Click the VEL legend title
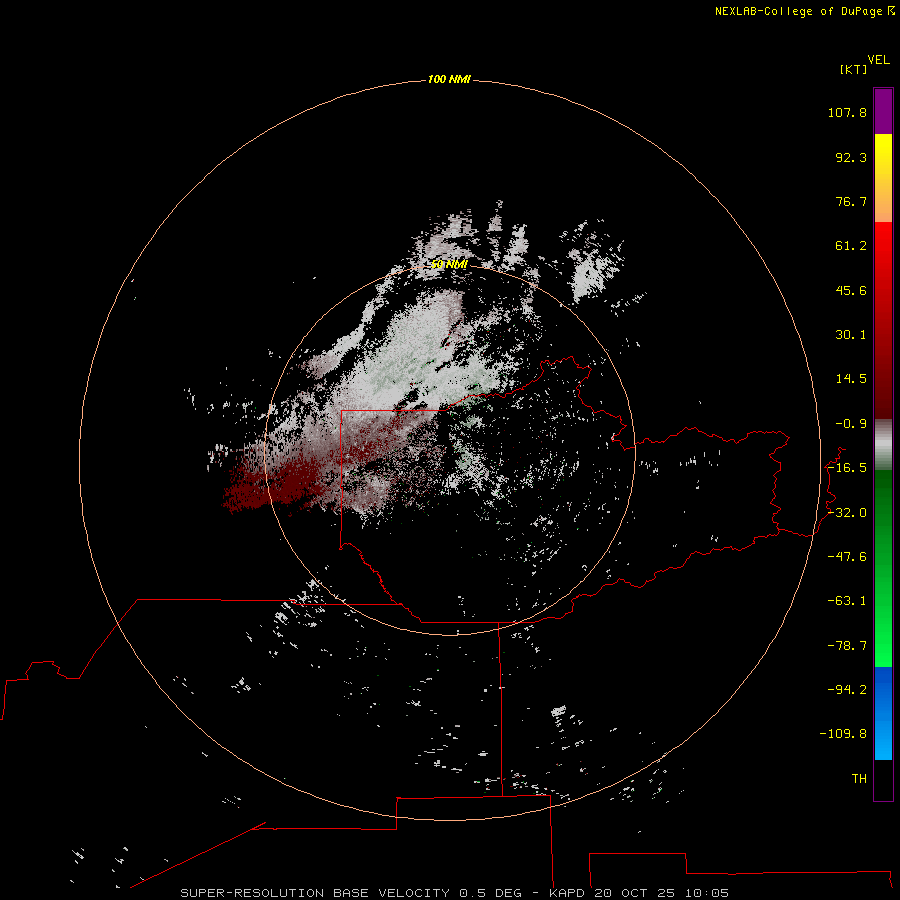The image size is (900, 900). [x=879, y=60]
